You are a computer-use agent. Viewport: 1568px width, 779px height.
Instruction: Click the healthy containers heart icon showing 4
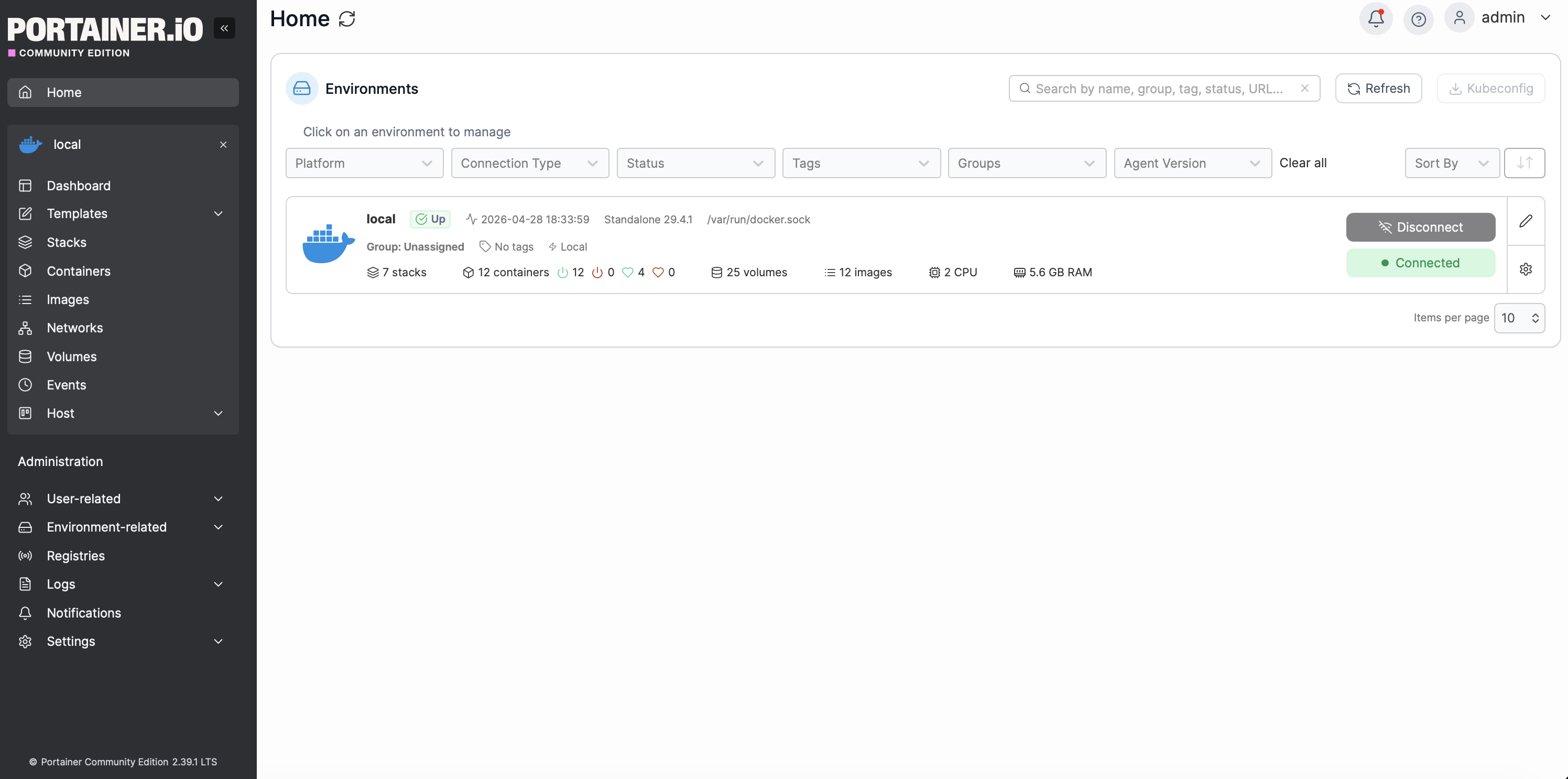click(x=627, y=272)
